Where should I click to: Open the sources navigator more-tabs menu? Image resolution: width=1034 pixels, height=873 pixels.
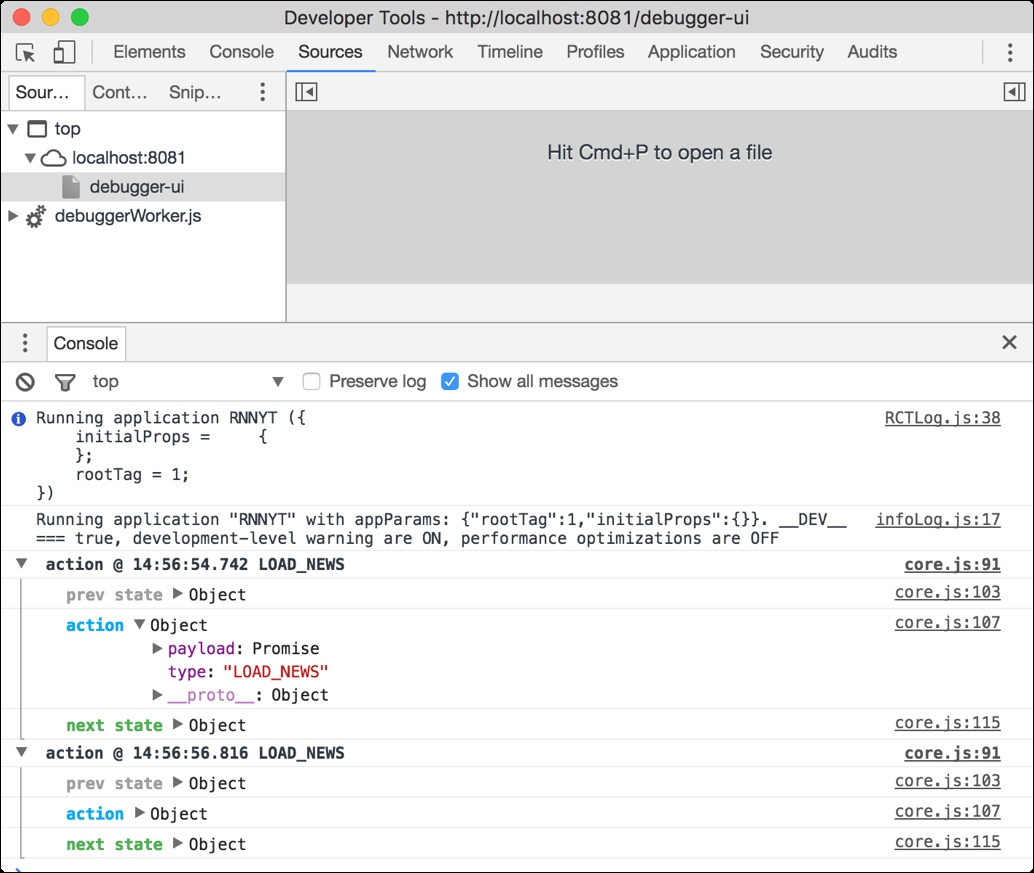point(262,92)
